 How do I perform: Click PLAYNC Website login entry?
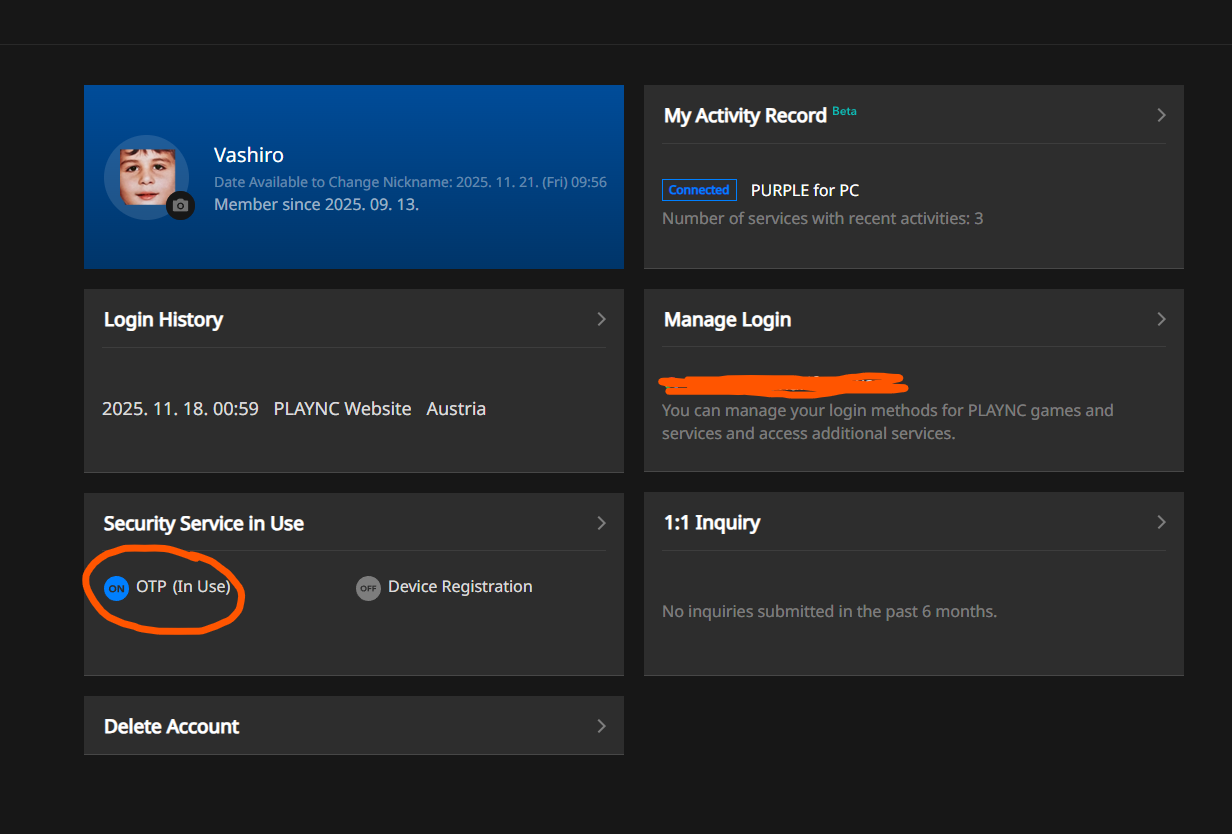tap(342, 409)
